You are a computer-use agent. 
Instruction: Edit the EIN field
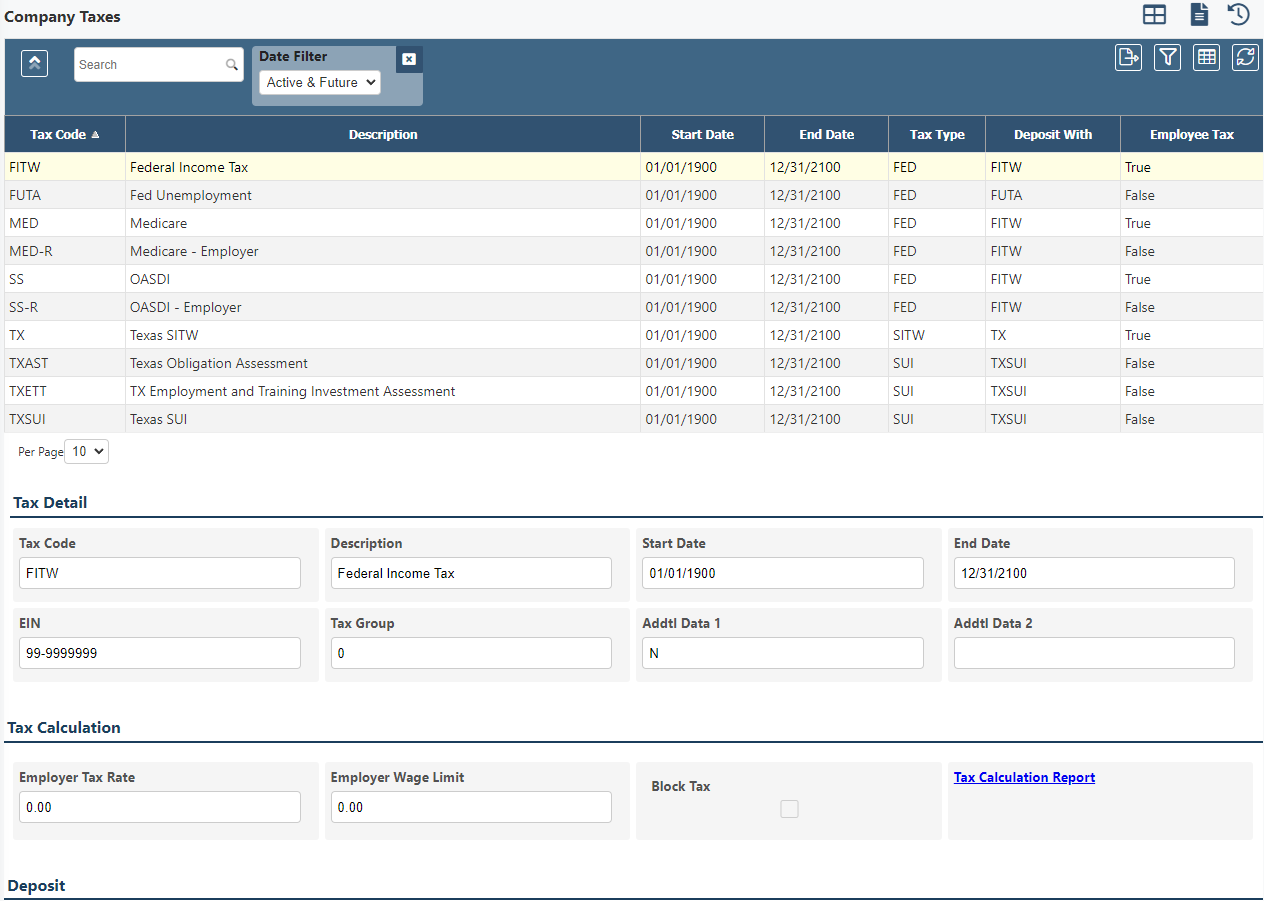(160, 653)
